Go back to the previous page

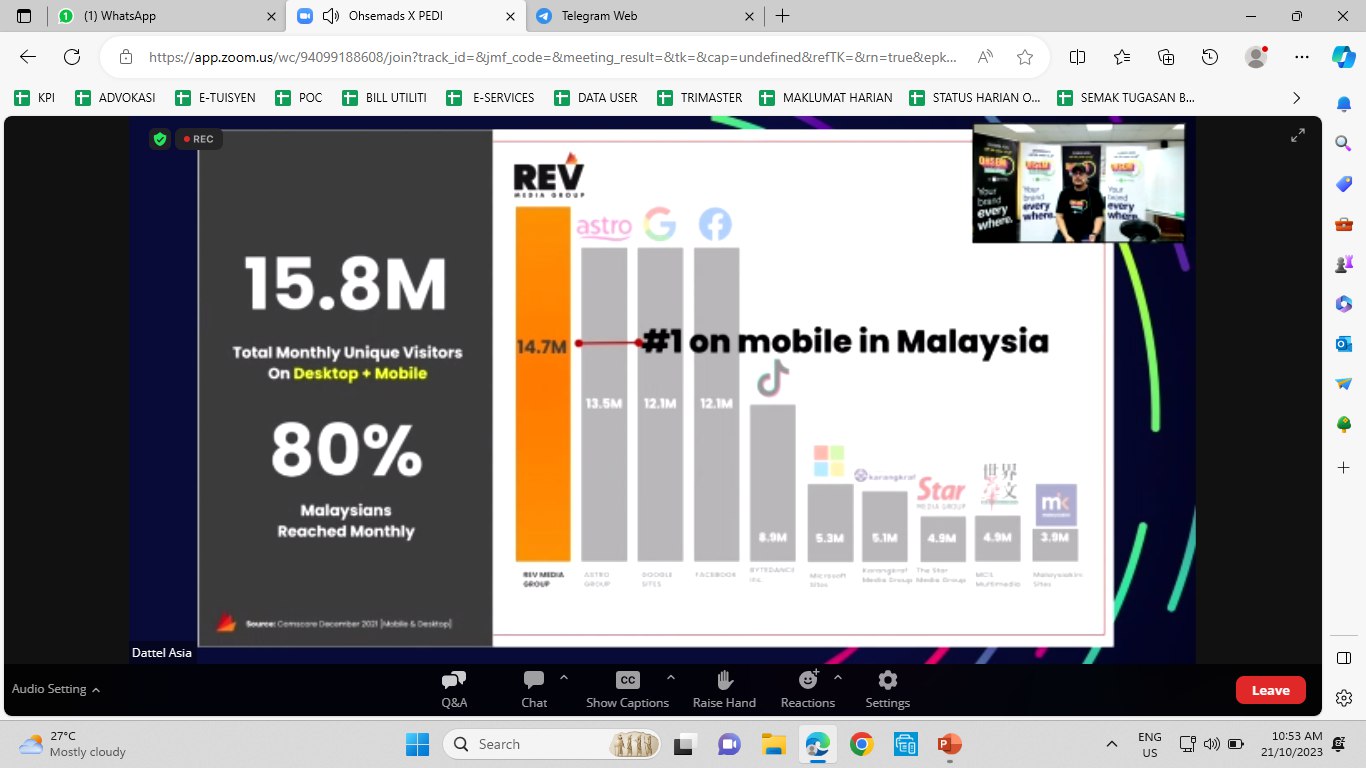click(x=28, y=57)
